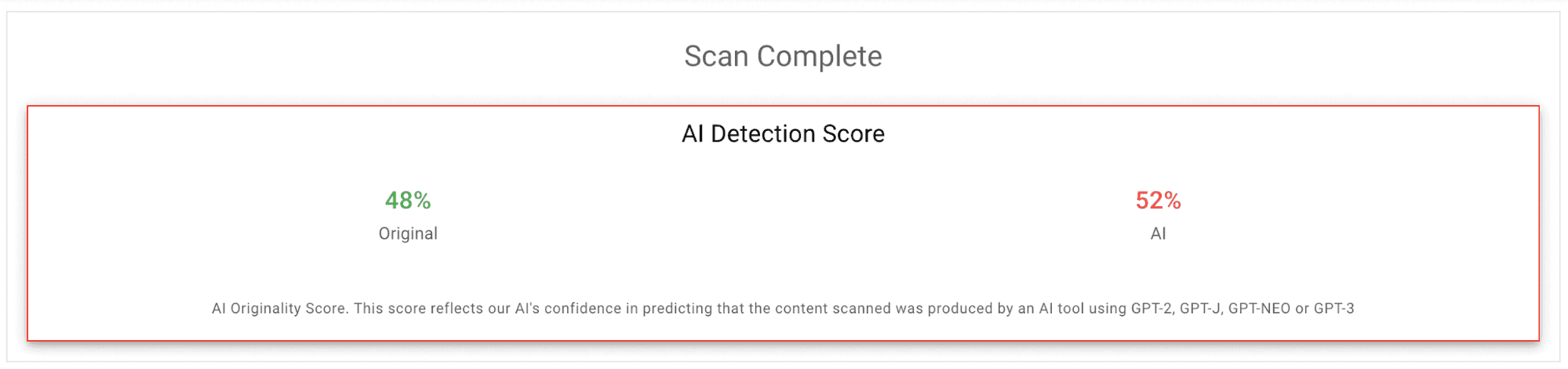Click "AI Originality Score." at description start

[280, 309]
